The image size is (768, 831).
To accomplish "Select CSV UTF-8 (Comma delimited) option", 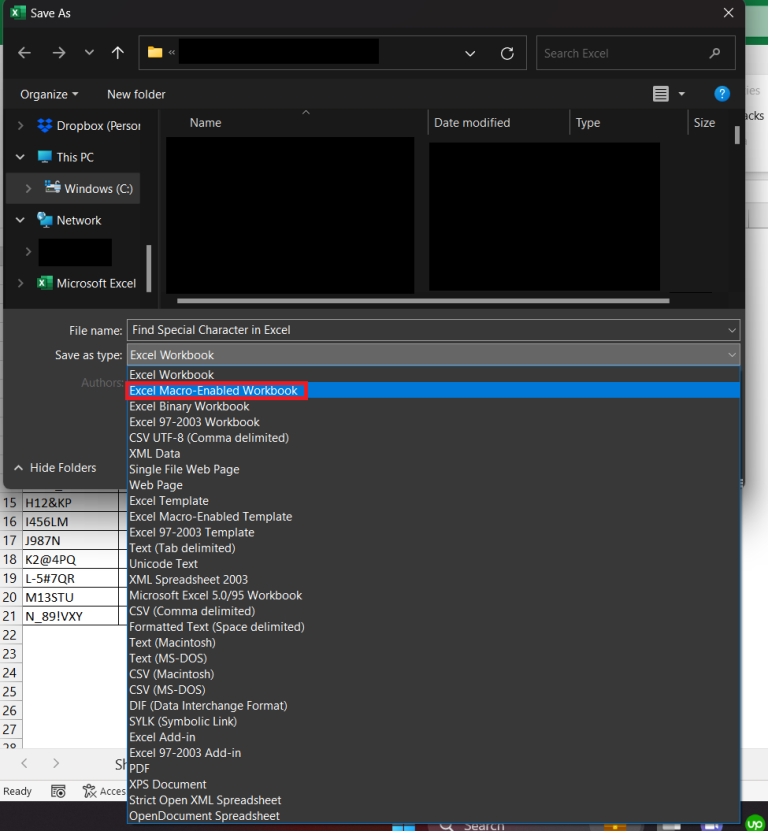I will pyautogui.click(x=208, y=438).
